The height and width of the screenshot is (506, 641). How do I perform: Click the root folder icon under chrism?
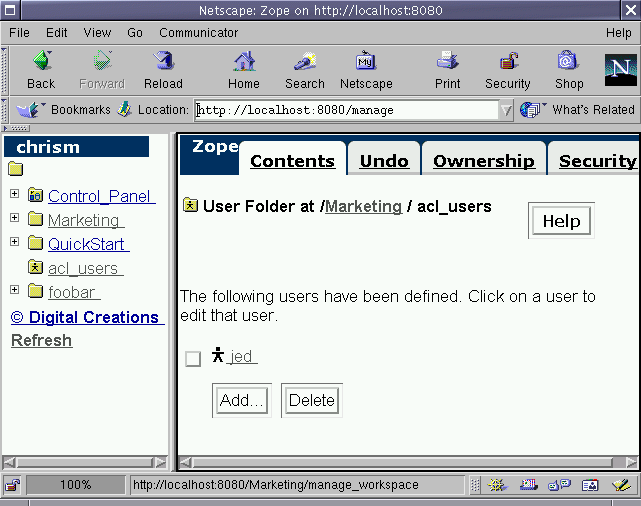click(x=16, y=169)
